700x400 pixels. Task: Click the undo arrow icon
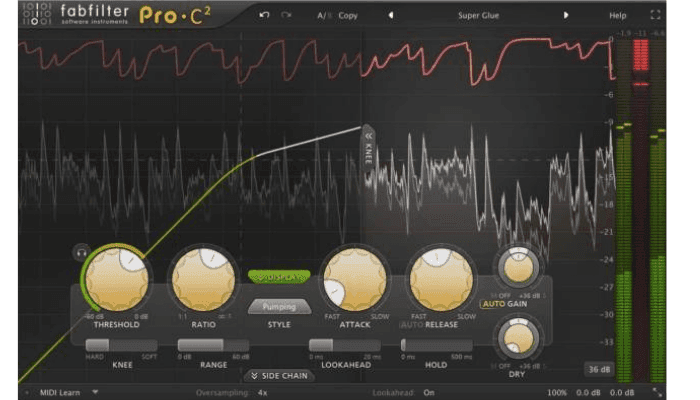[x=264, y=15]
